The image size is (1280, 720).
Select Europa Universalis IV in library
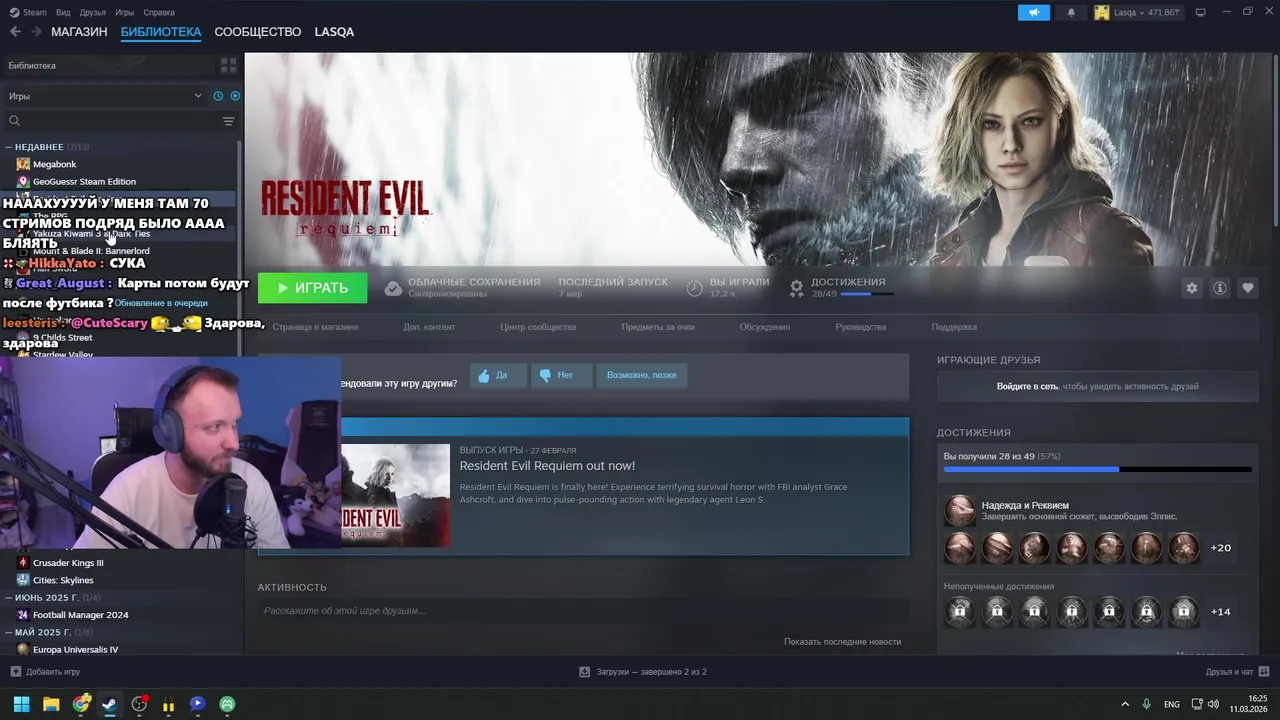75,649
